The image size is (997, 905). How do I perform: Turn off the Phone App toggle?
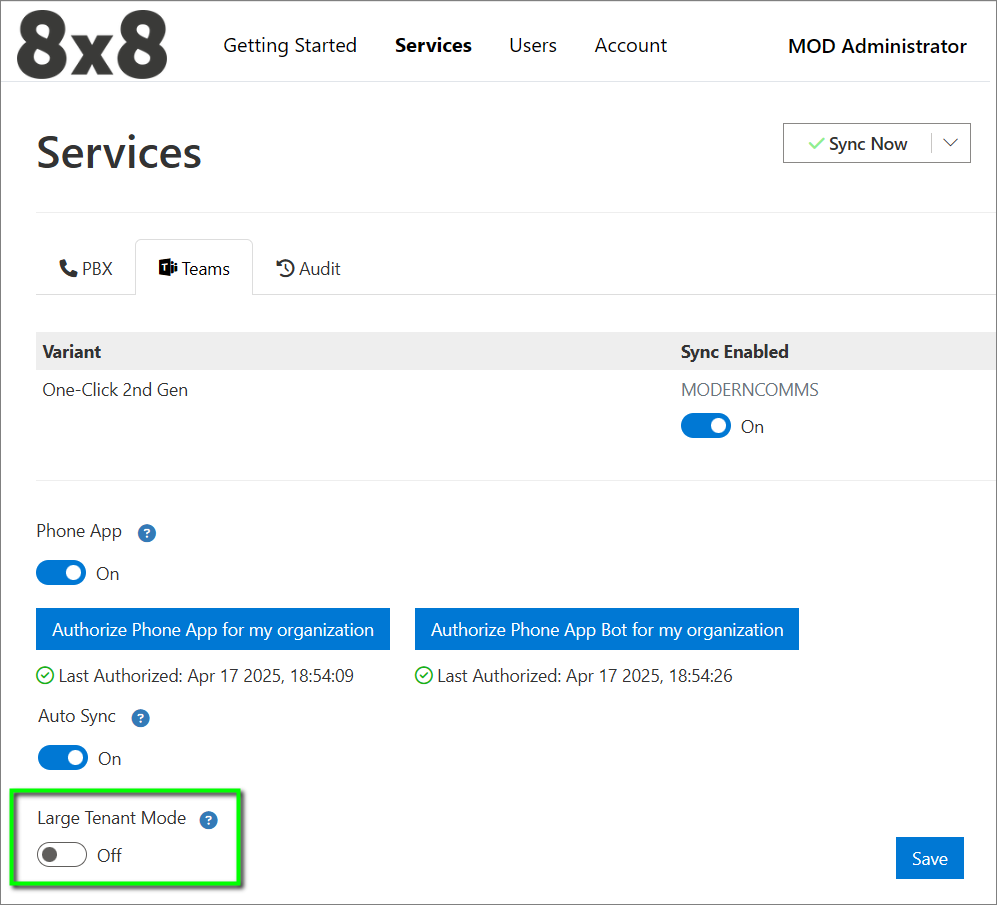(x=61, y=573)
